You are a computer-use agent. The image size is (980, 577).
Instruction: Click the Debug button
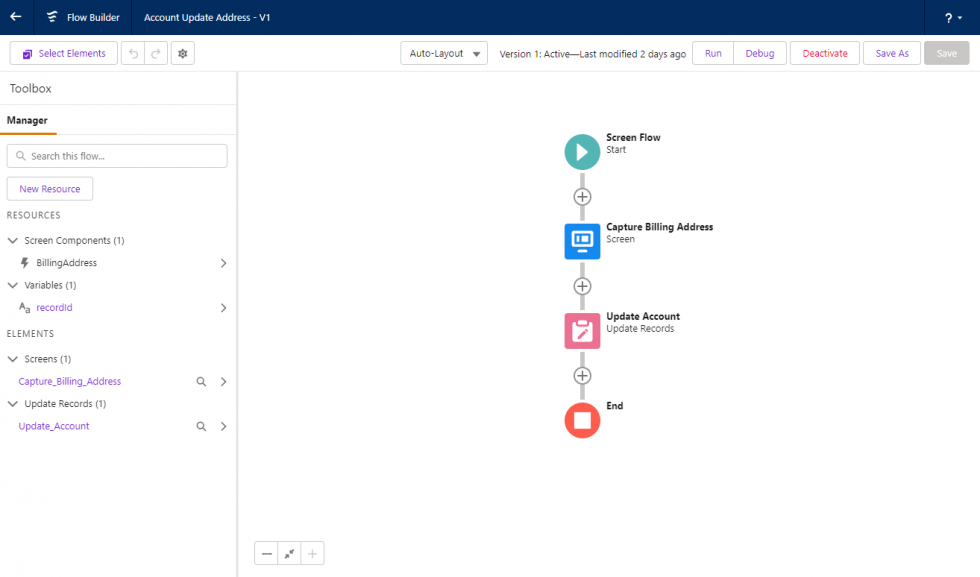(x=759, y=53)
